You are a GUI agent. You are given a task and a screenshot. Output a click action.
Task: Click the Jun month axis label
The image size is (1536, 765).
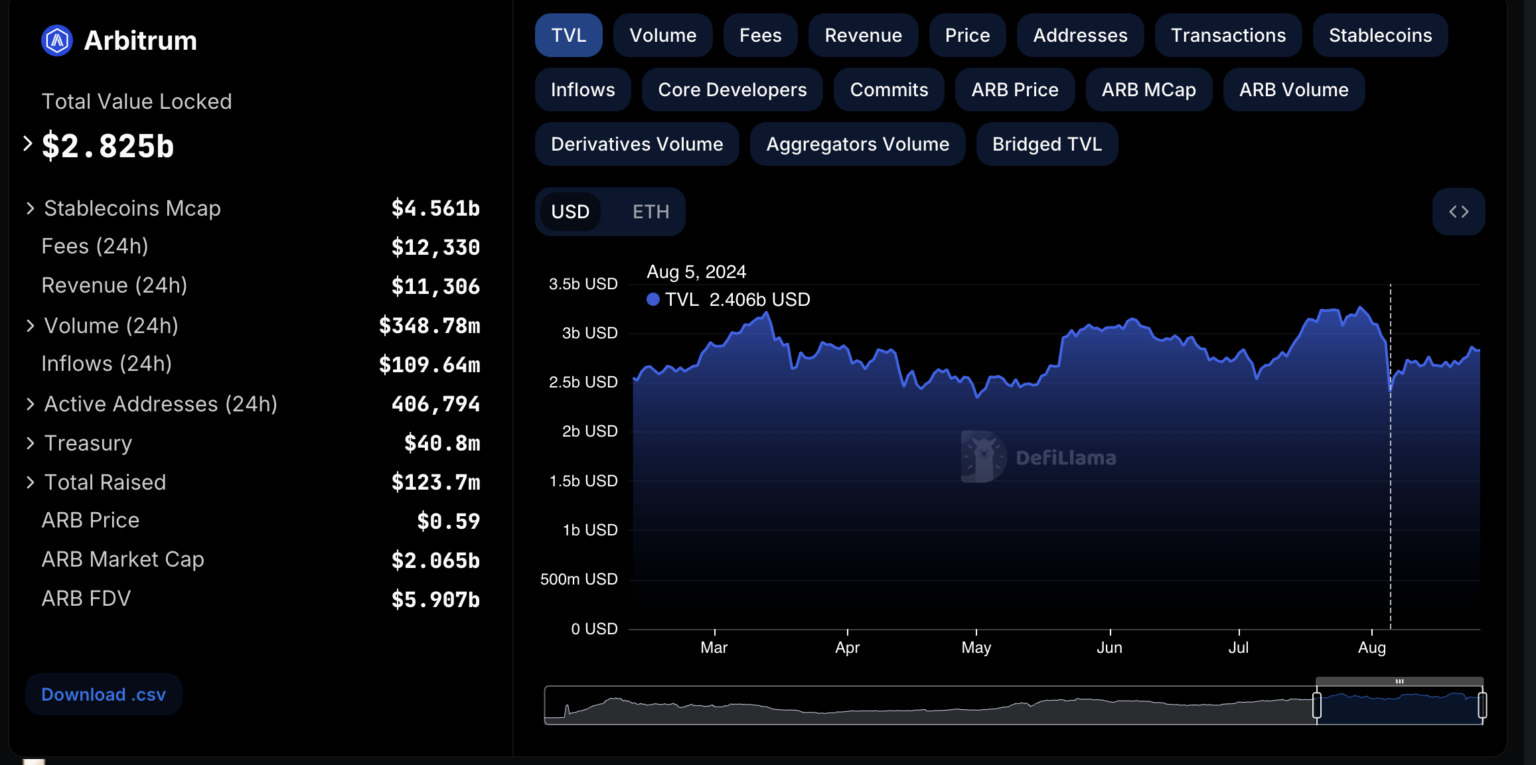coord(1109,647)
